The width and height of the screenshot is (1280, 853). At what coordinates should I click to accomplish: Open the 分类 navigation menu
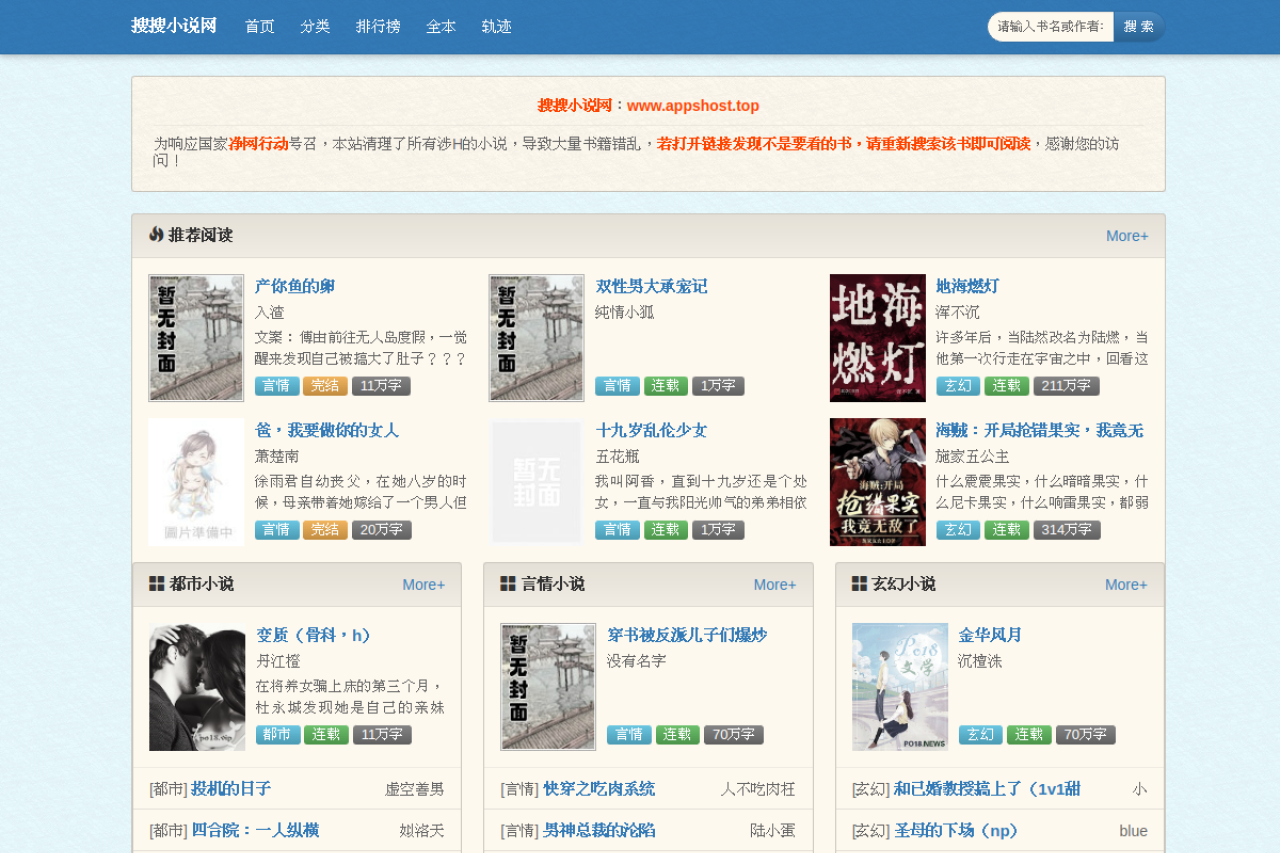coord(315,27)
